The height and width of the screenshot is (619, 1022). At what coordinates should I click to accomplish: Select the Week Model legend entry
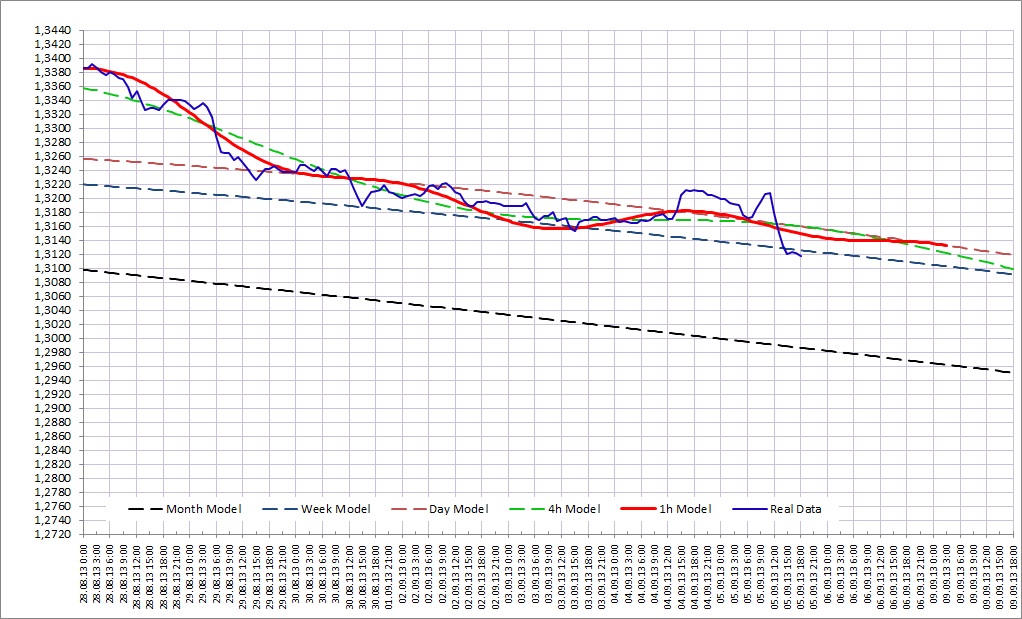coord(316,509)
